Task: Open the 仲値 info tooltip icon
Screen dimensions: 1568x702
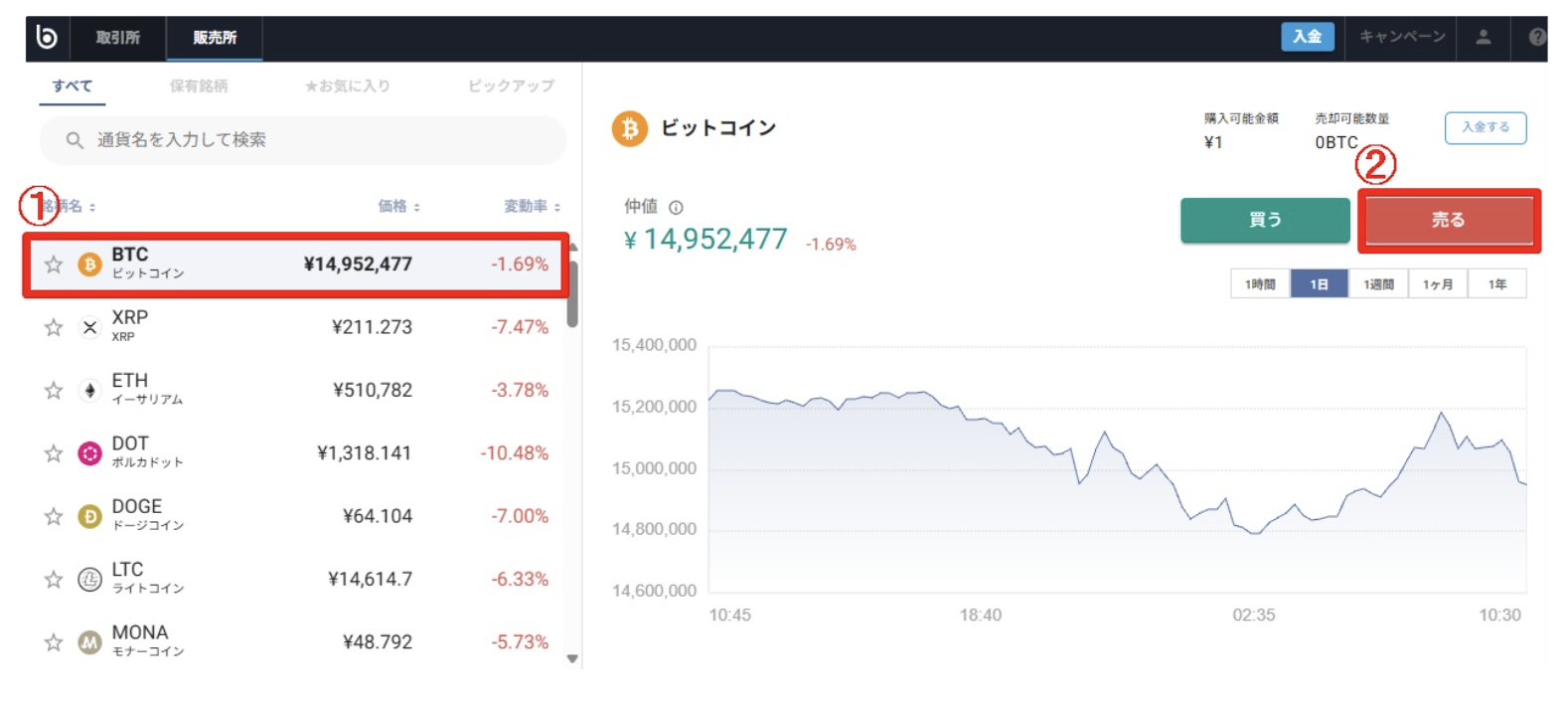Action: click(x=678, y=206)
